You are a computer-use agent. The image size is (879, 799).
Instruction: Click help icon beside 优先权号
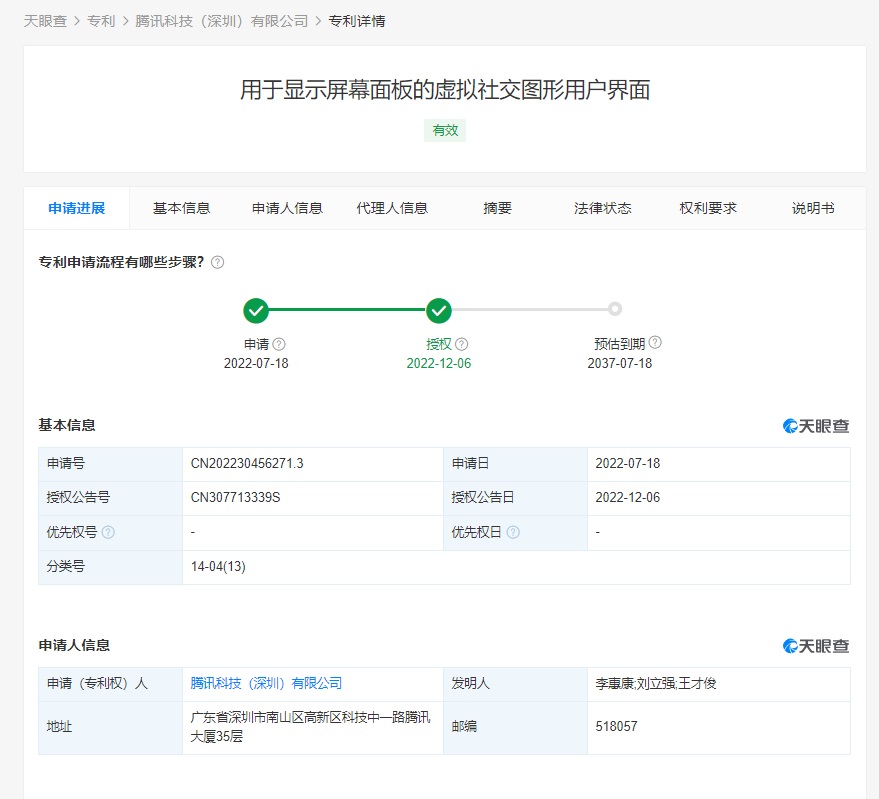click(x=108, y=532)
